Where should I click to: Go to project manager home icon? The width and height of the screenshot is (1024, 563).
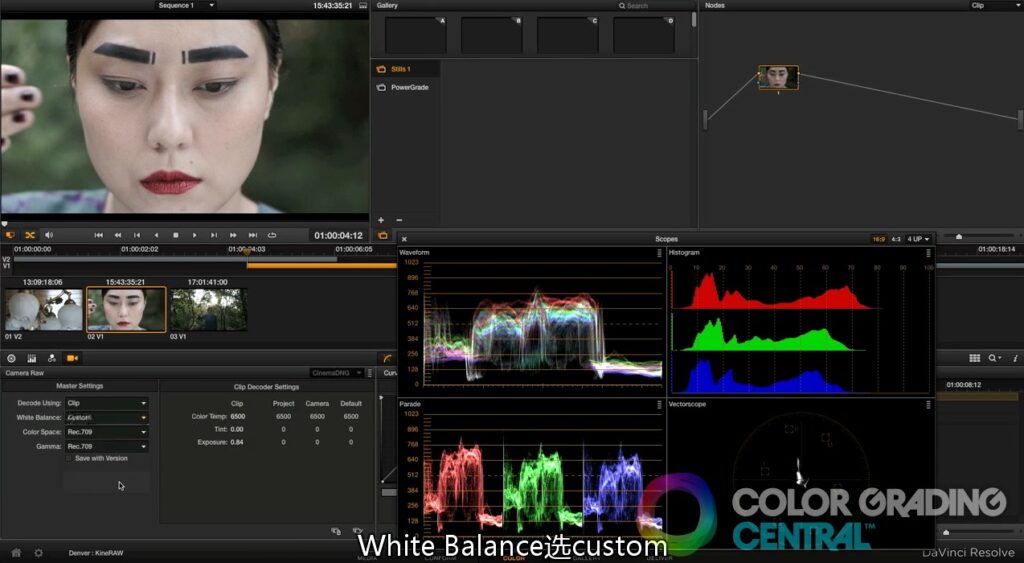tap(16, 553)
